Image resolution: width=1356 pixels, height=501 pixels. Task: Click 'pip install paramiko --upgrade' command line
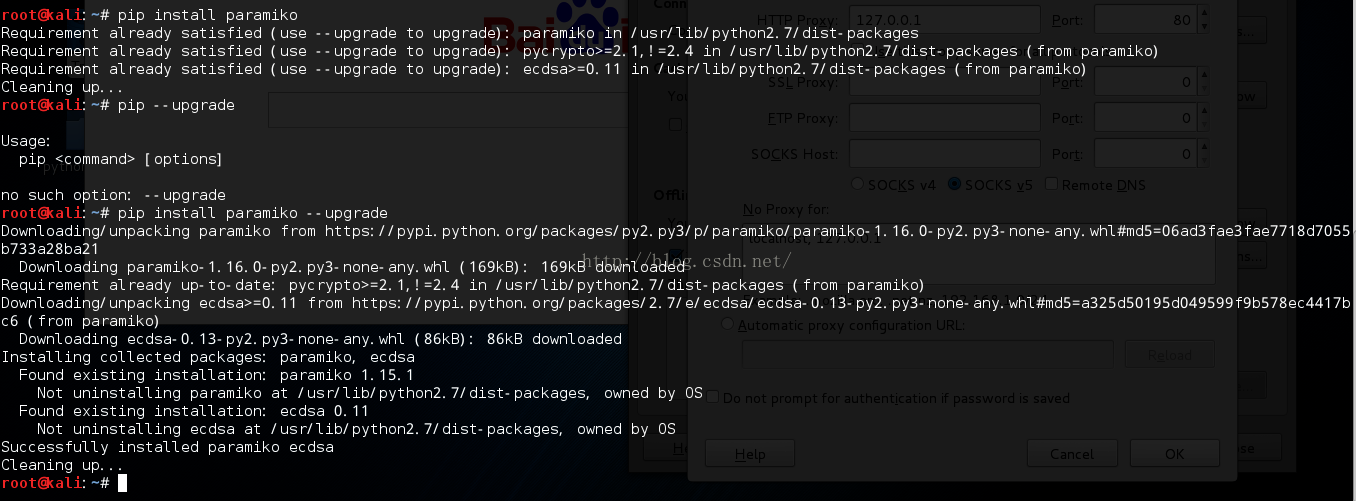point(252,213)
